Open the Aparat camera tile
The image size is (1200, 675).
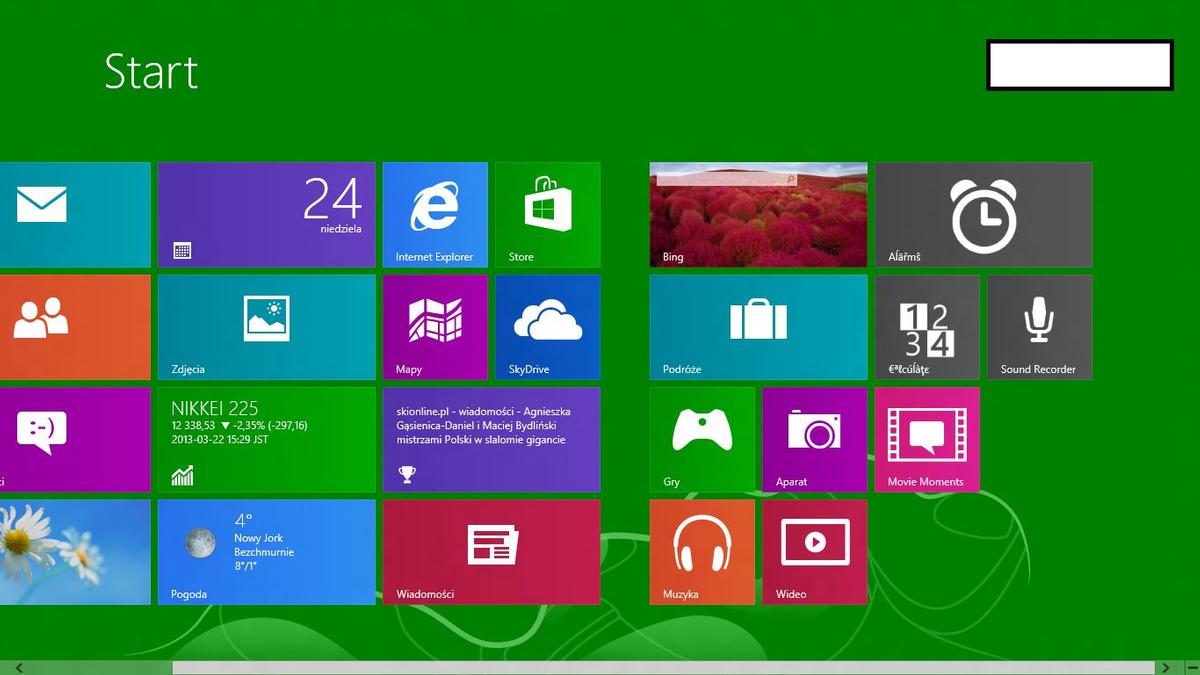click(x=815, y=440)
